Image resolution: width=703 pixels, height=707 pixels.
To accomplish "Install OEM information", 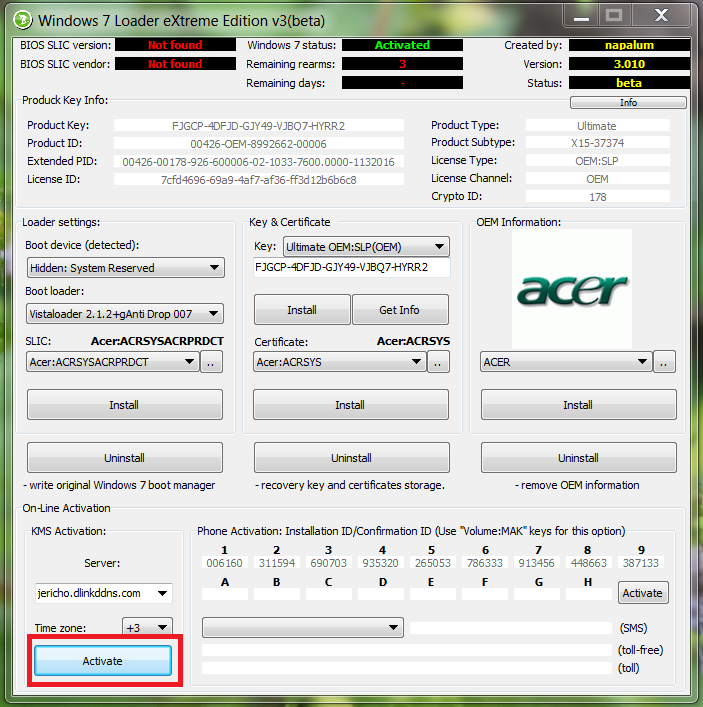I will [x=579, y=405].
